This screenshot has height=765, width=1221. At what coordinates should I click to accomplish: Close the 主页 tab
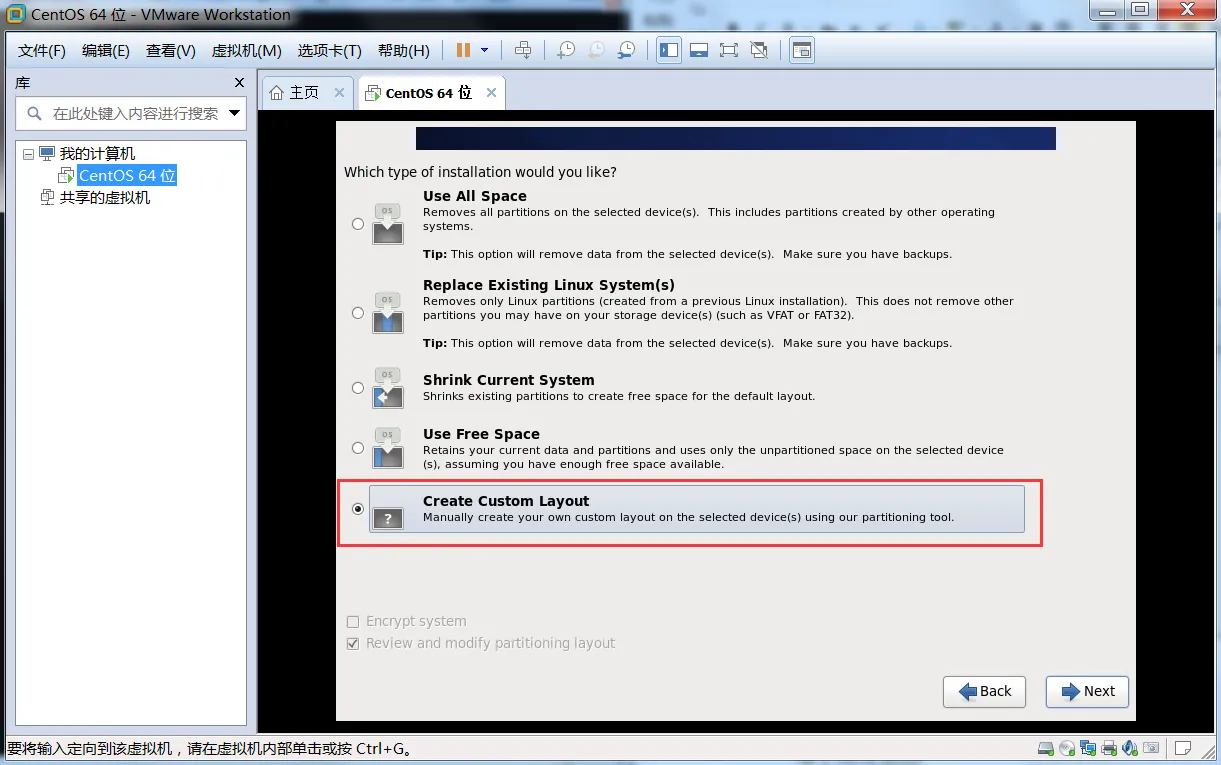339,93
